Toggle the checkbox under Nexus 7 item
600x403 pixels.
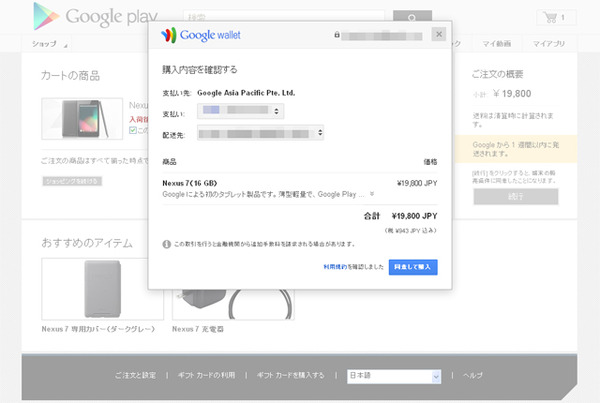click(133, 130)
